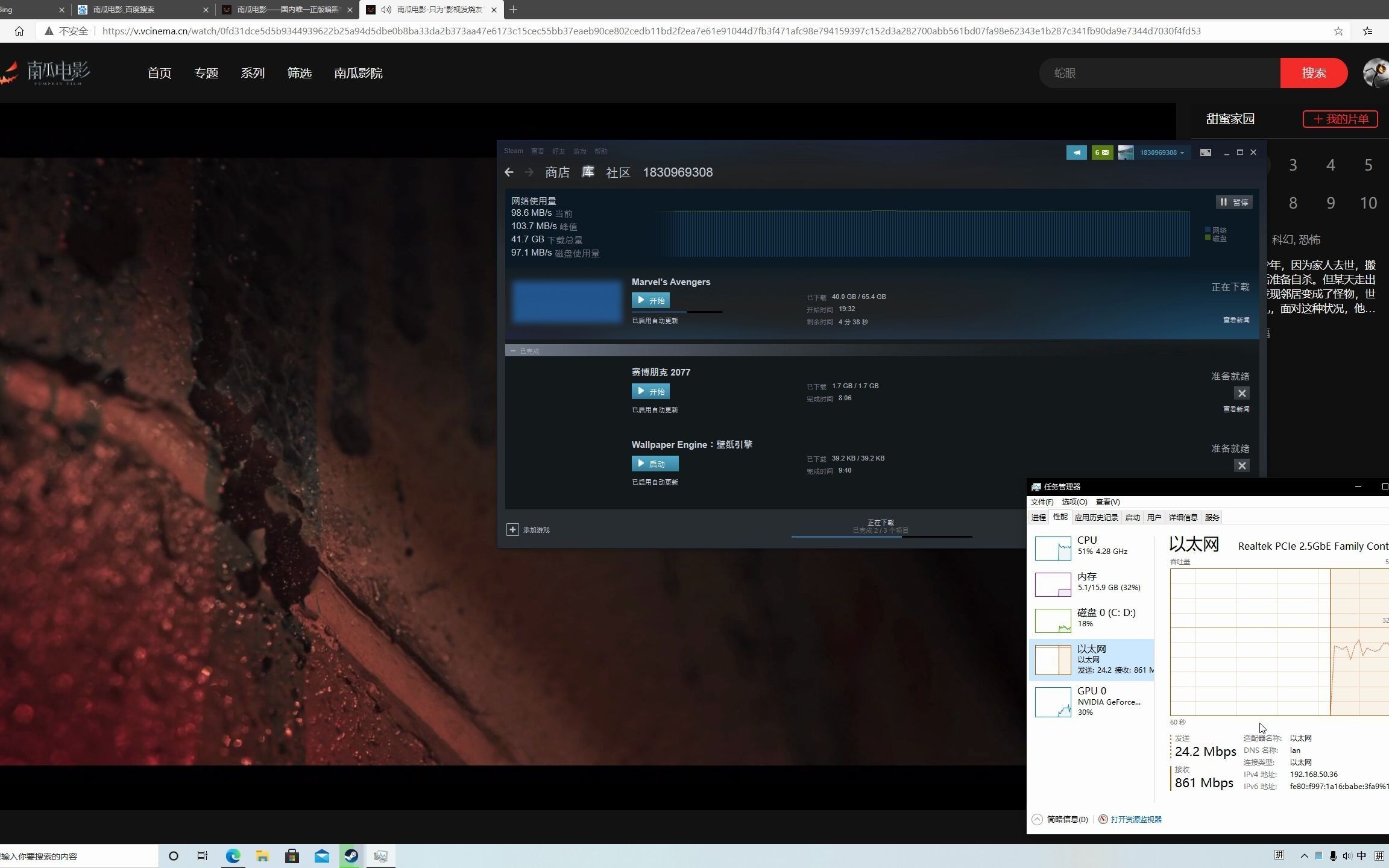The image size is (1389, 868).
Task: Click 启动 button for Marvel's Avengers
Action: coord(650,300)
